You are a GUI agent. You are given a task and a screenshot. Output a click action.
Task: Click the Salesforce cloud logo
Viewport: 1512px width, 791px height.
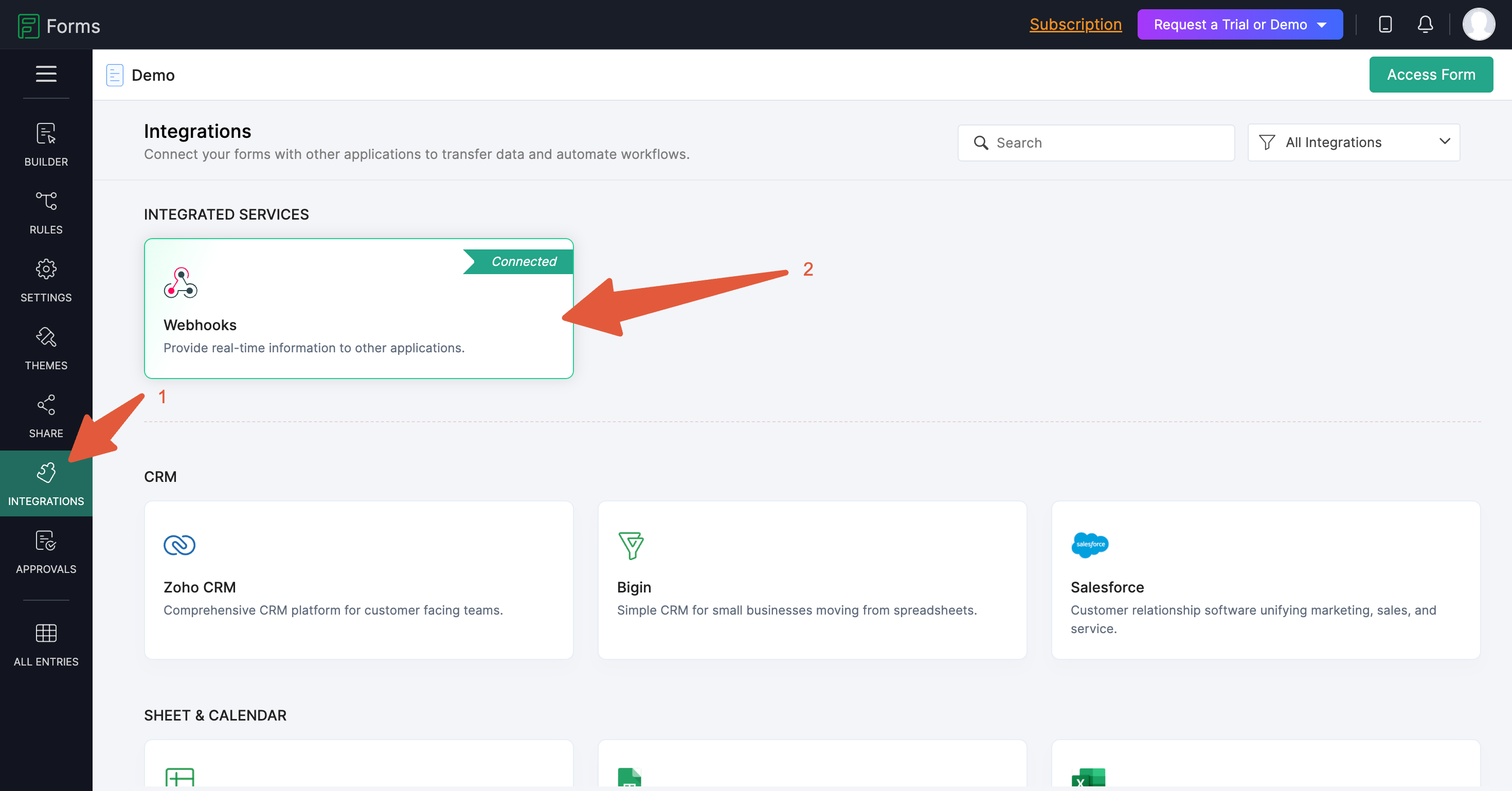point(1090,545)
